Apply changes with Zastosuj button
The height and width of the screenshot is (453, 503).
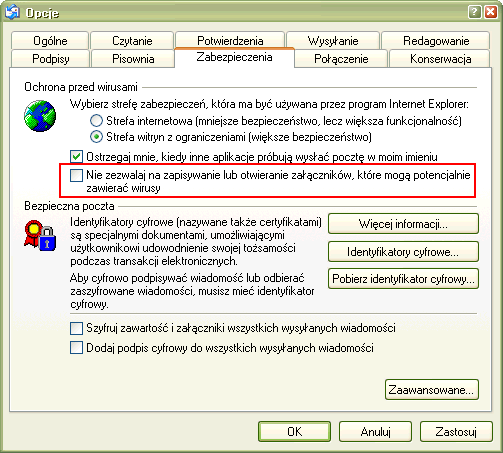pyautogui.click(x=456, y=431)
